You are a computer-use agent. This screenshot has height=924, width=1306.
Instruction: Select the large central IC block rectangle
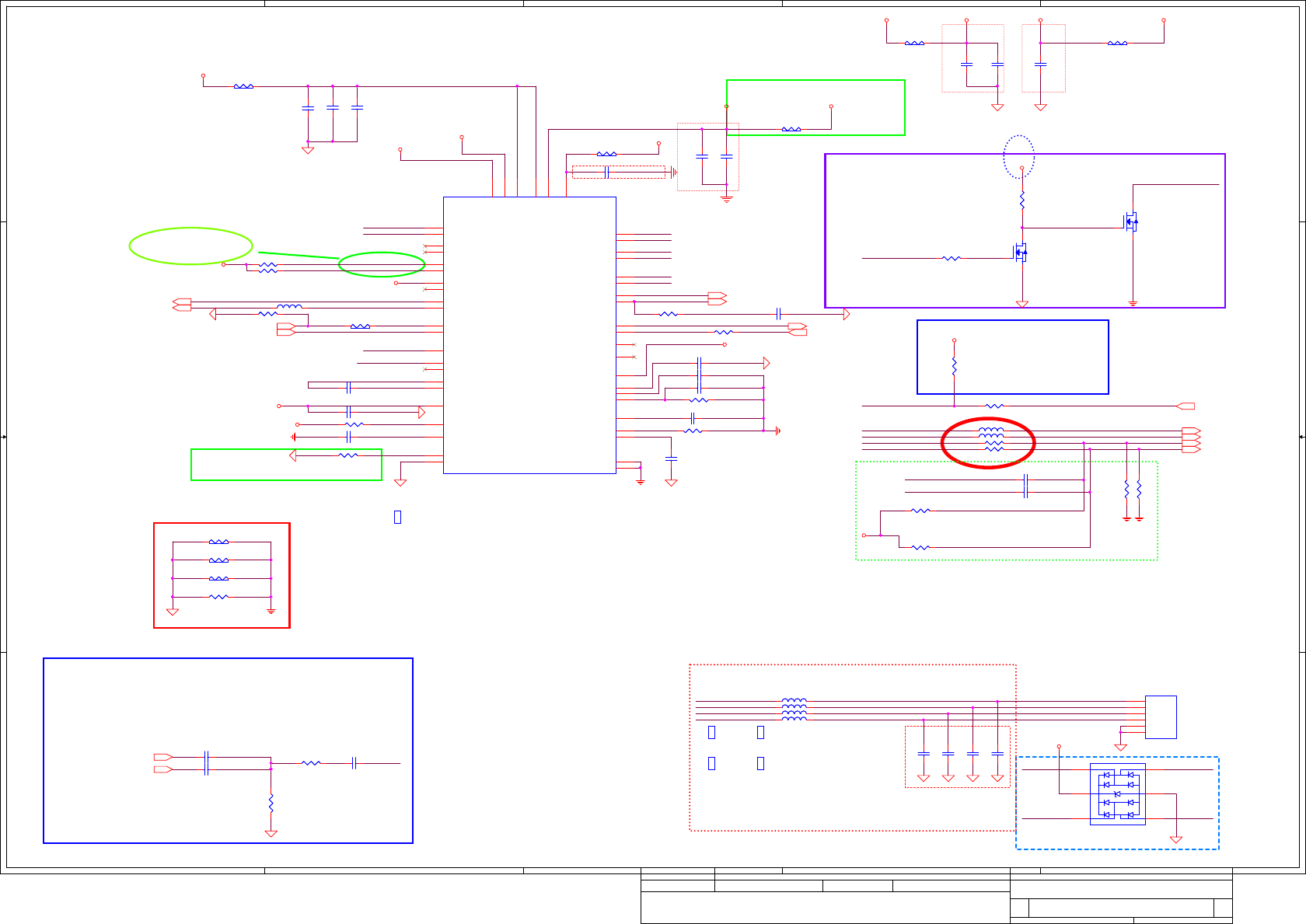point(529,335)
